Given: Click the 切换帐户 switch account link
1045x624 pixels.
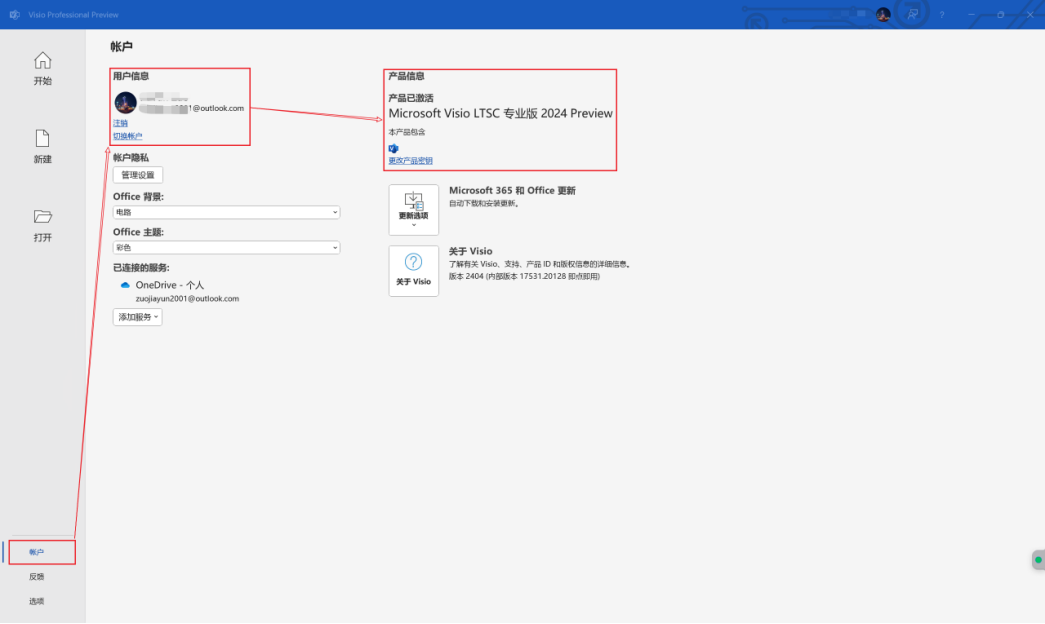Looking at the screenshot, I should click(x=127, y=136).
